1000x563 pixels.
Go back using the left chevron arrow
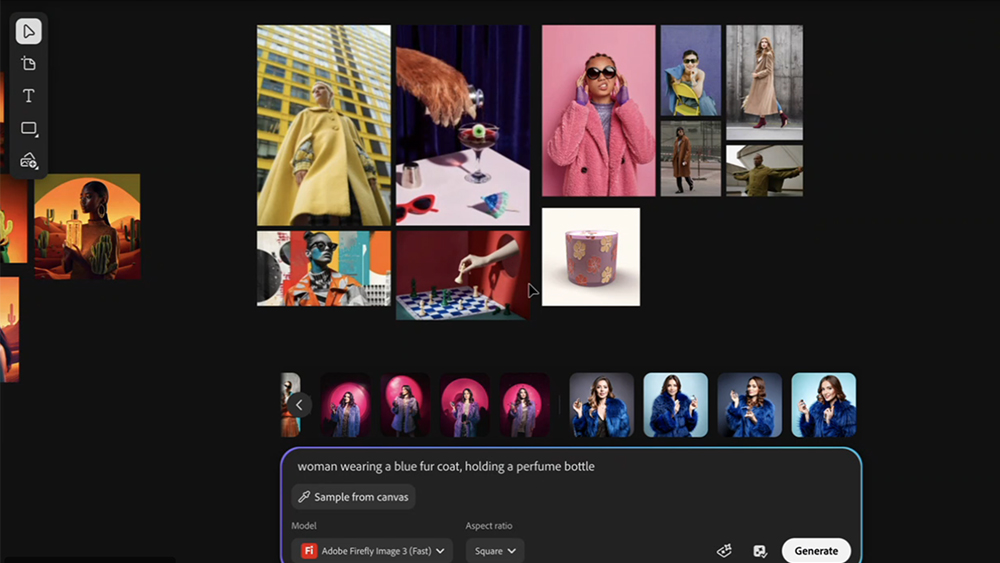(299, 405)
